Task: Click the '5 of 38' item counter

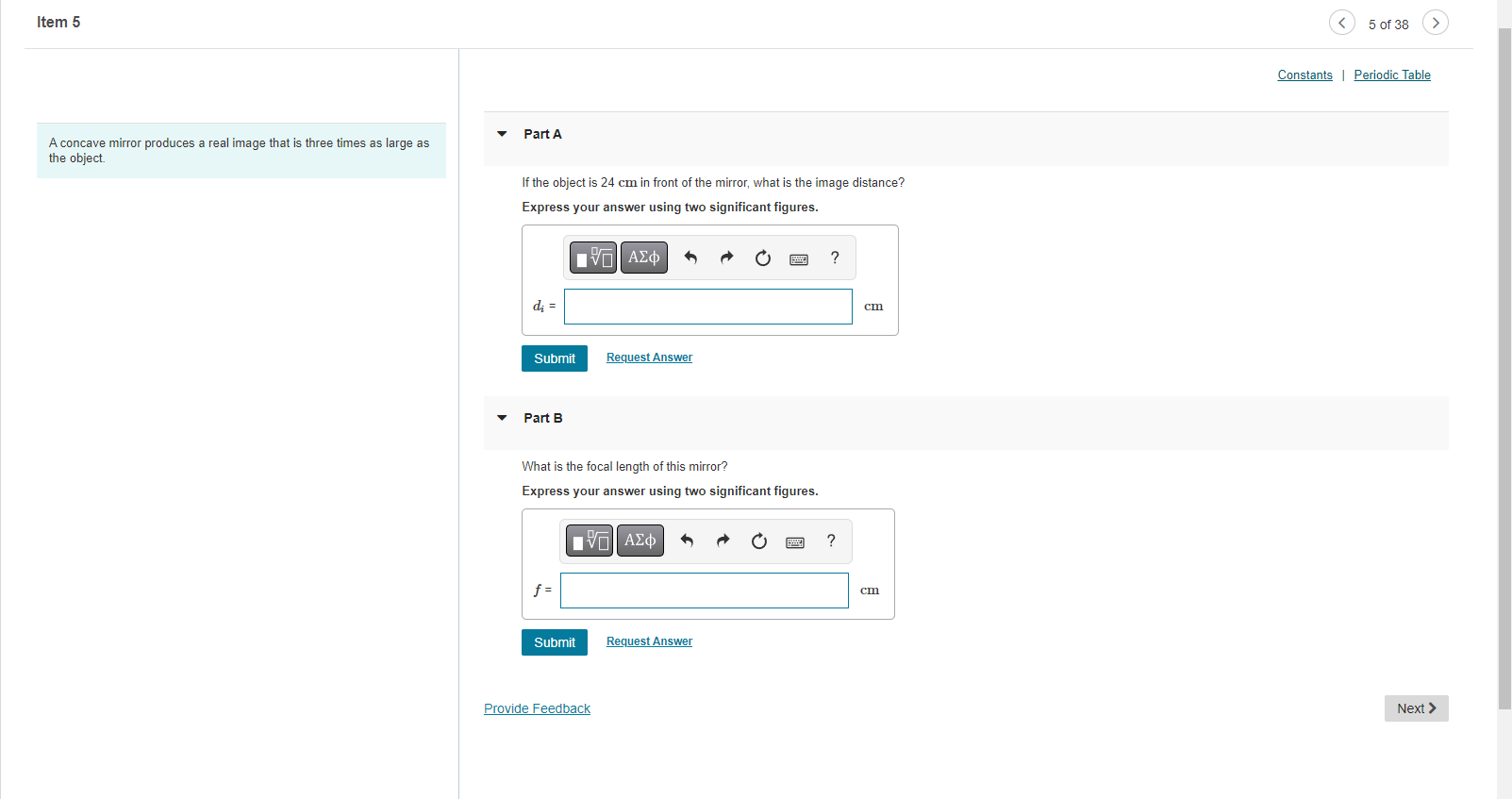Action: [1388, 25]
